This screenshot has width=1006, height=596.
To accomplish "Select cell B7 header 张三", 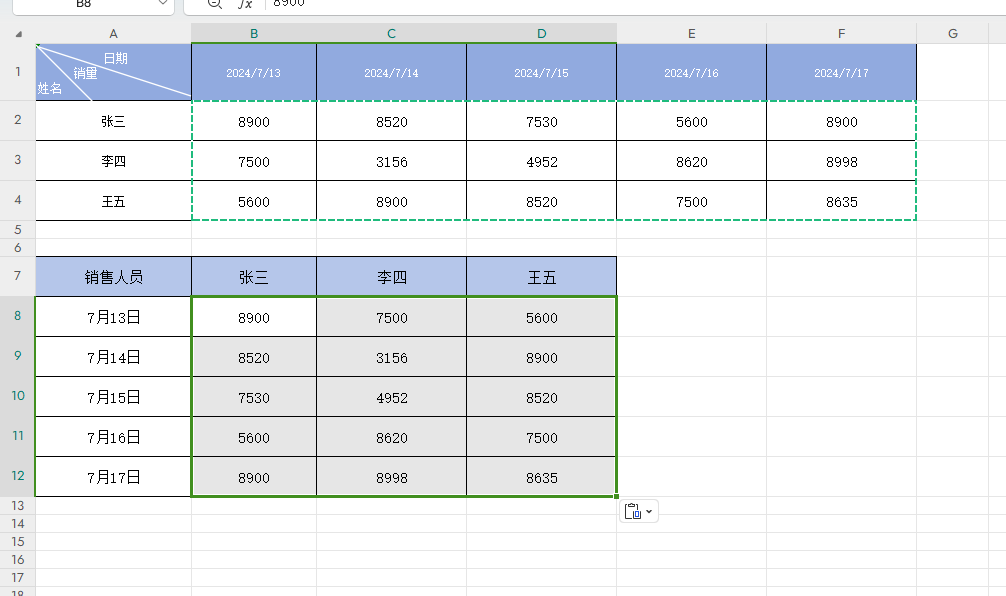I will pos(254,277).
